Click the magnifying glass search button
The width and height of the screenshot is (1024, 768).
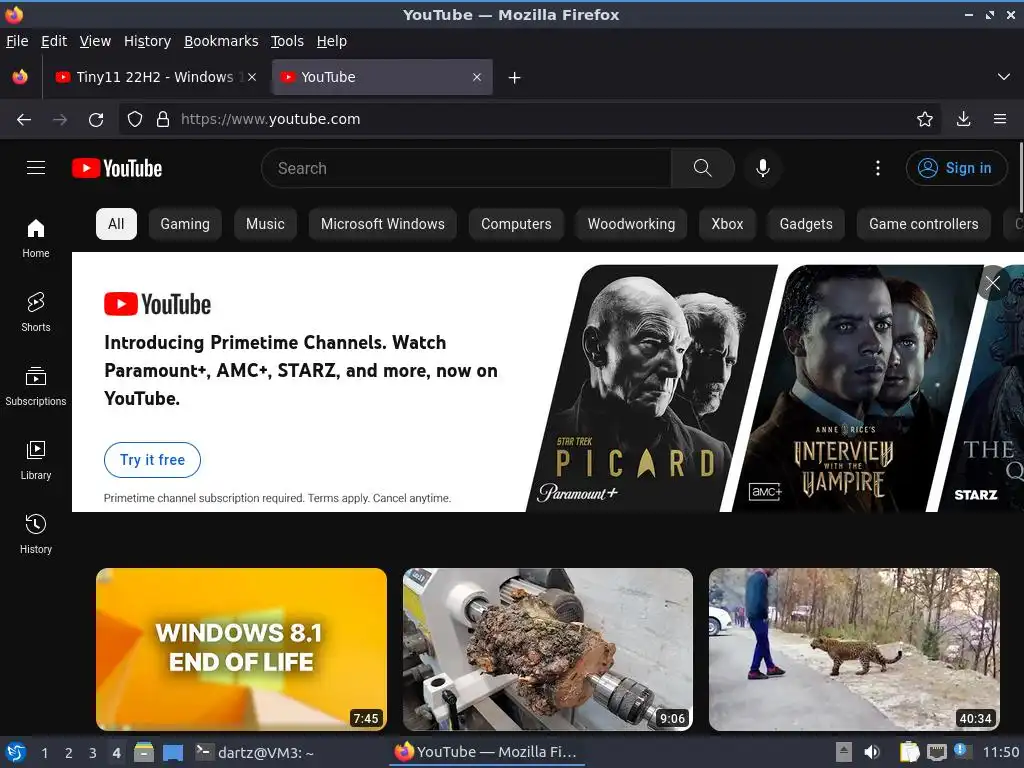[703, 168]
